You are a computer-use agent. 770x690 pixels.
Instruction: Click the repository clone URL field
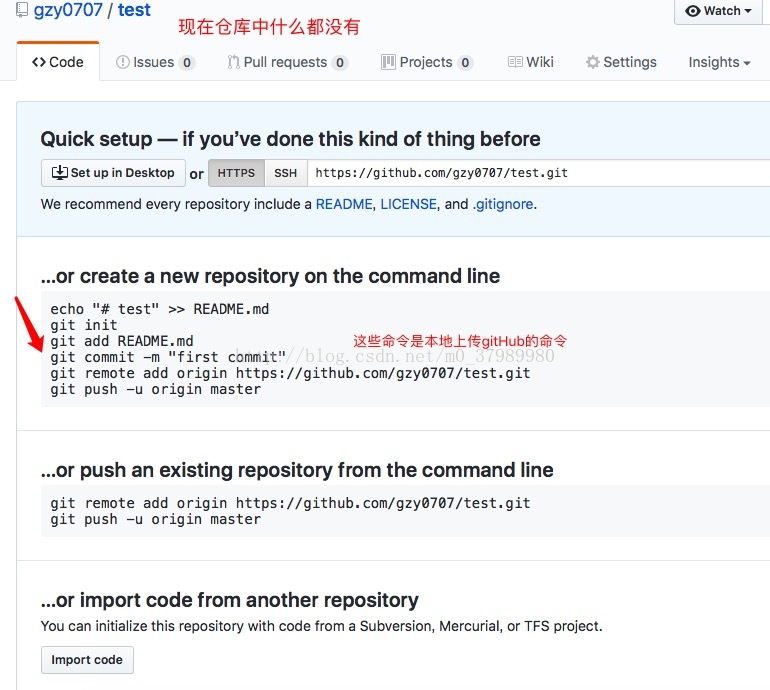(538, 173)
